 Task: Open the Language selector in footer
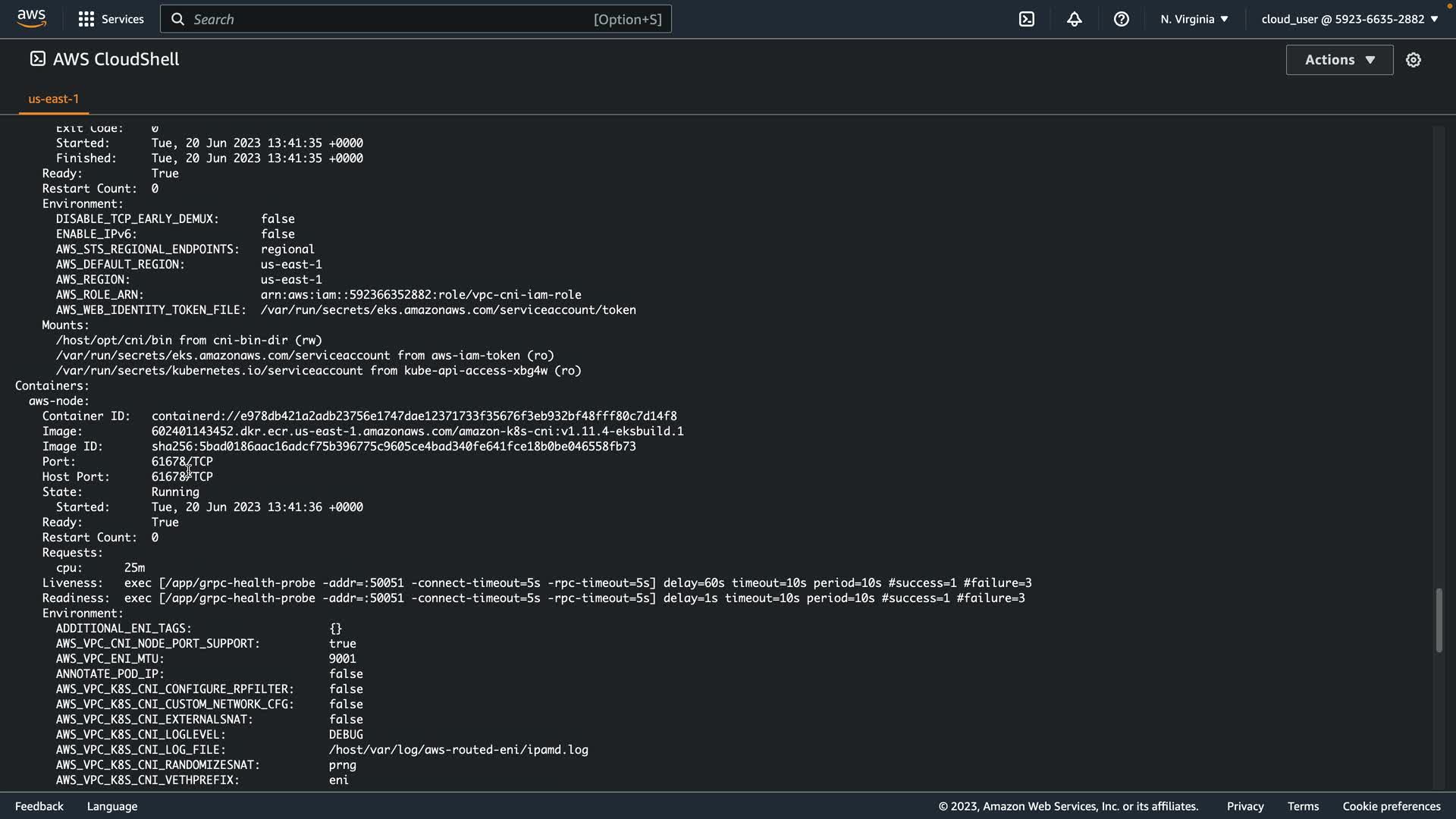(112, 806)
